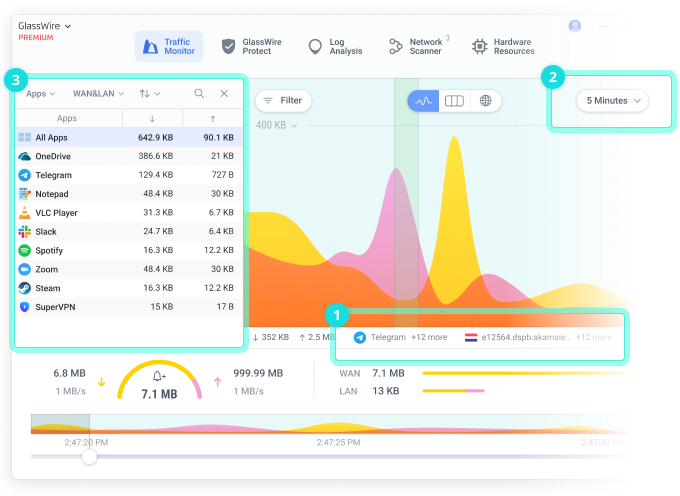Click the All Apps grid icon
This screenshot has width=680, height=496.
pos(24,137)
